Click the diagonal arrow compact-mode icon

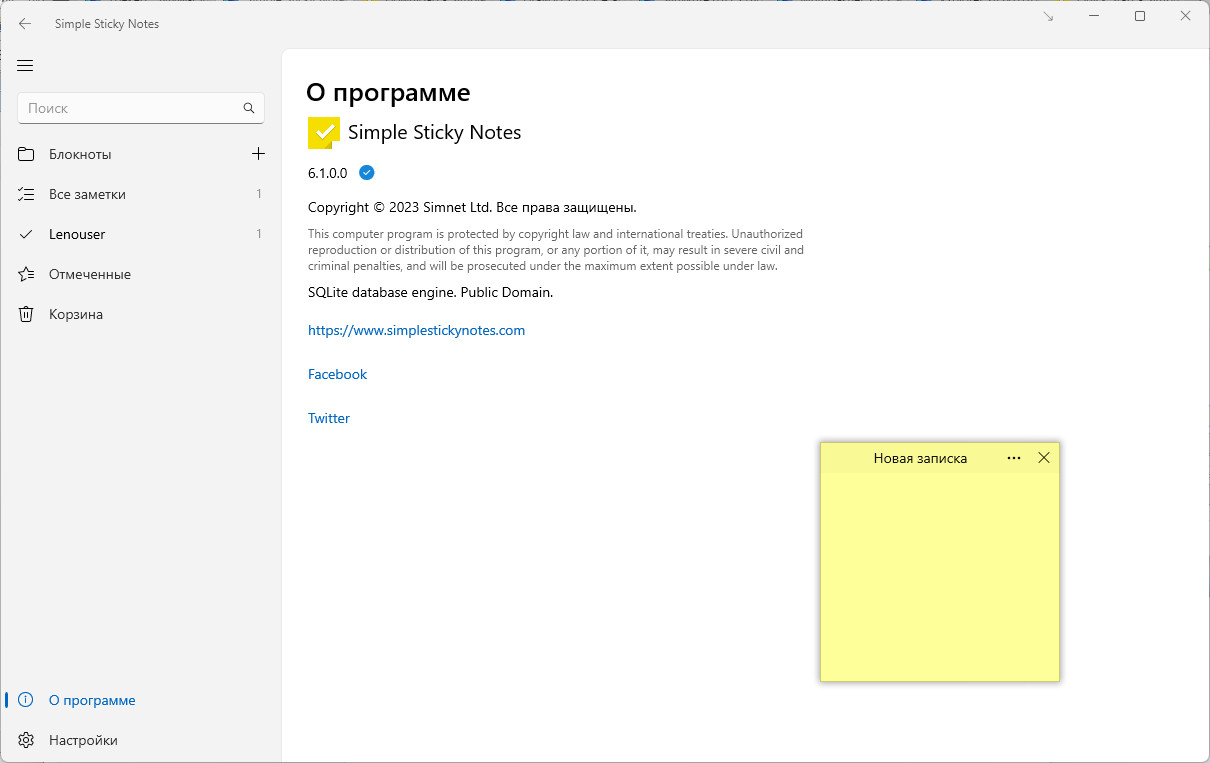click(1048, 17)
